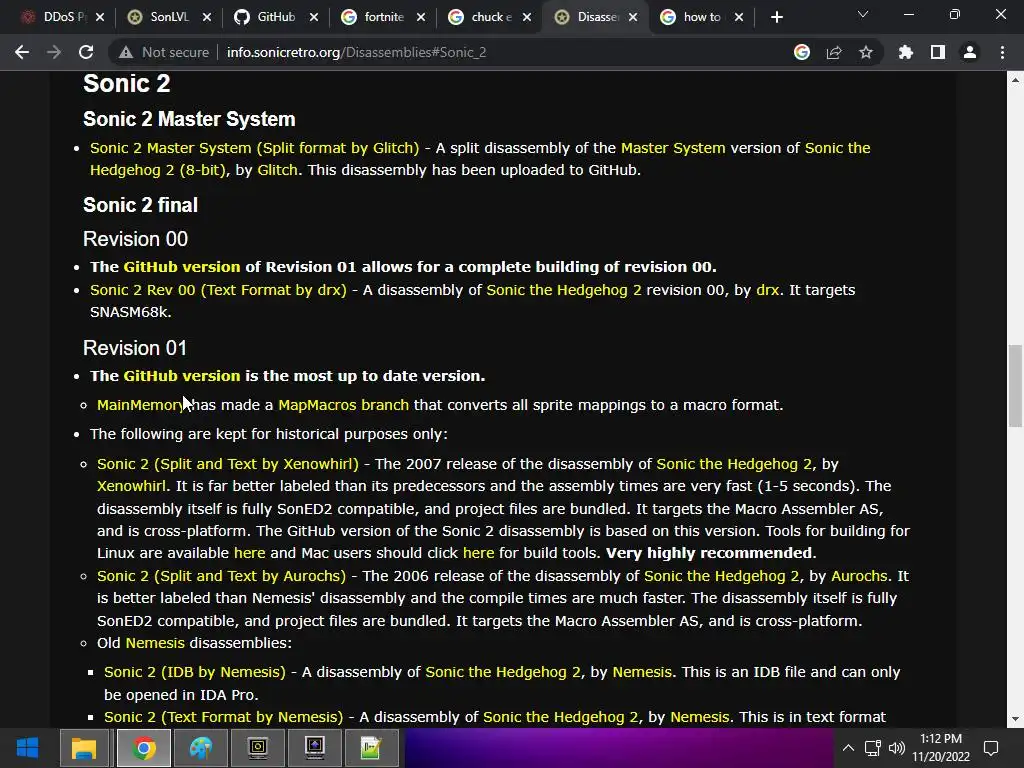Open the yellow Master System link
Viewport: 1024px width, 768px height.
(673, 148)
